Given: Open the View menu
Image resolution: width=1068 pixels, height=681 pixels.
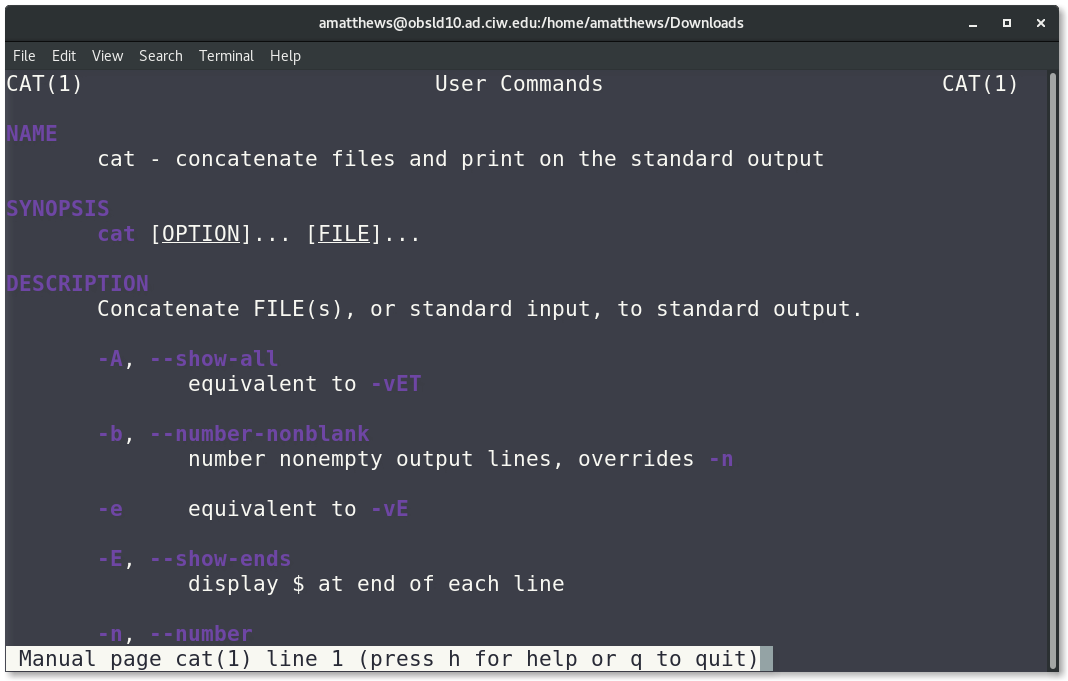Looking at the screenshot, I should 108,56.
